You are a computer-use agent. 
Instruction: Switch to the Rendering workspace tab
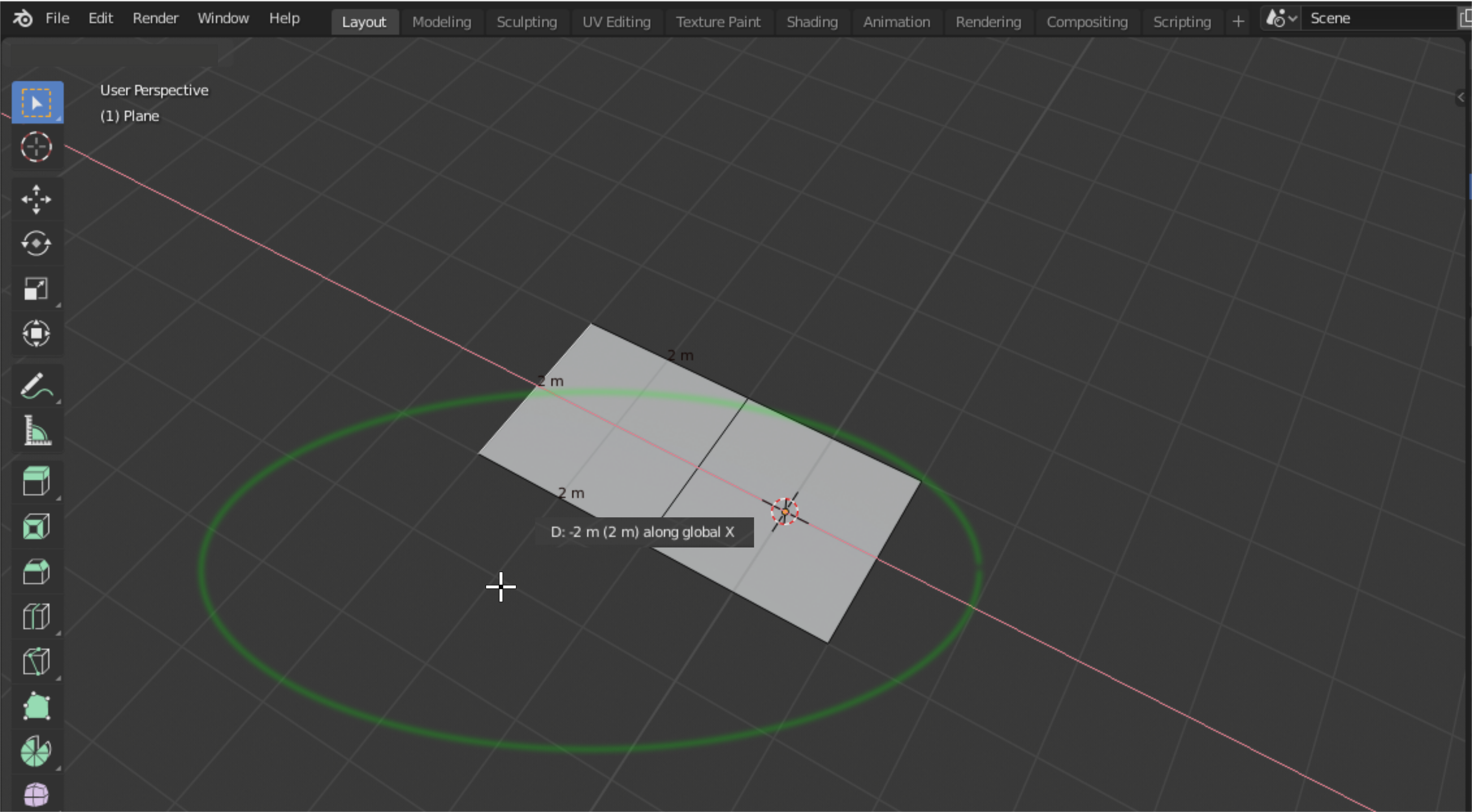(x=988, y=22)
